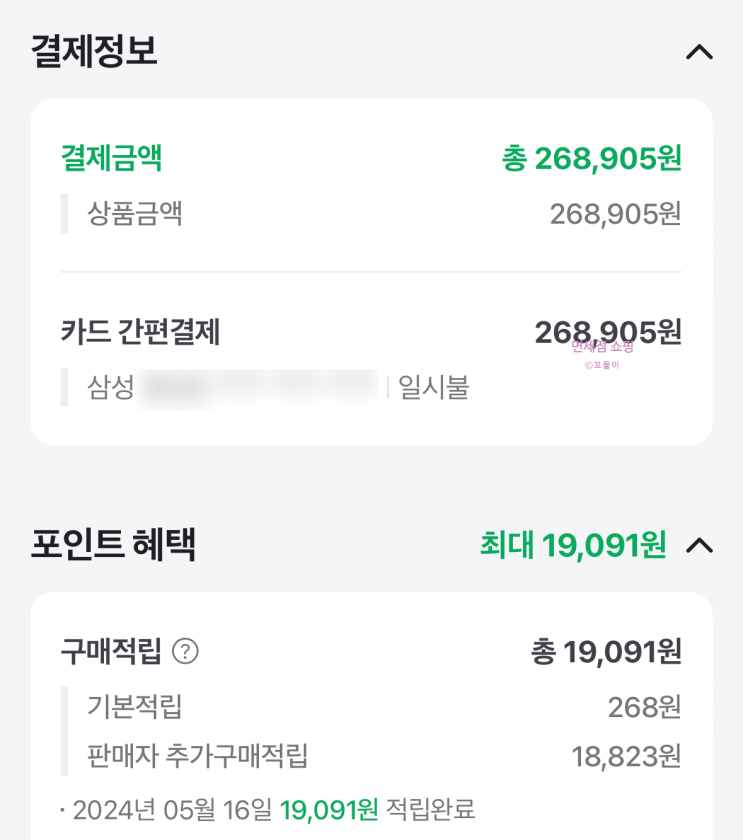Tap the 판매자 추가구매적립 label

197,756
